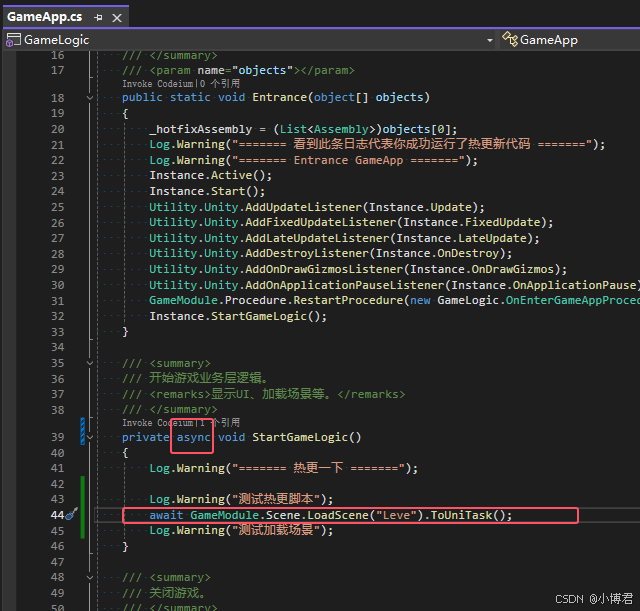The image size is (640, 611).
Task: Click LoadSource call text "Leve" on line 44
Action: click(396, 515)
